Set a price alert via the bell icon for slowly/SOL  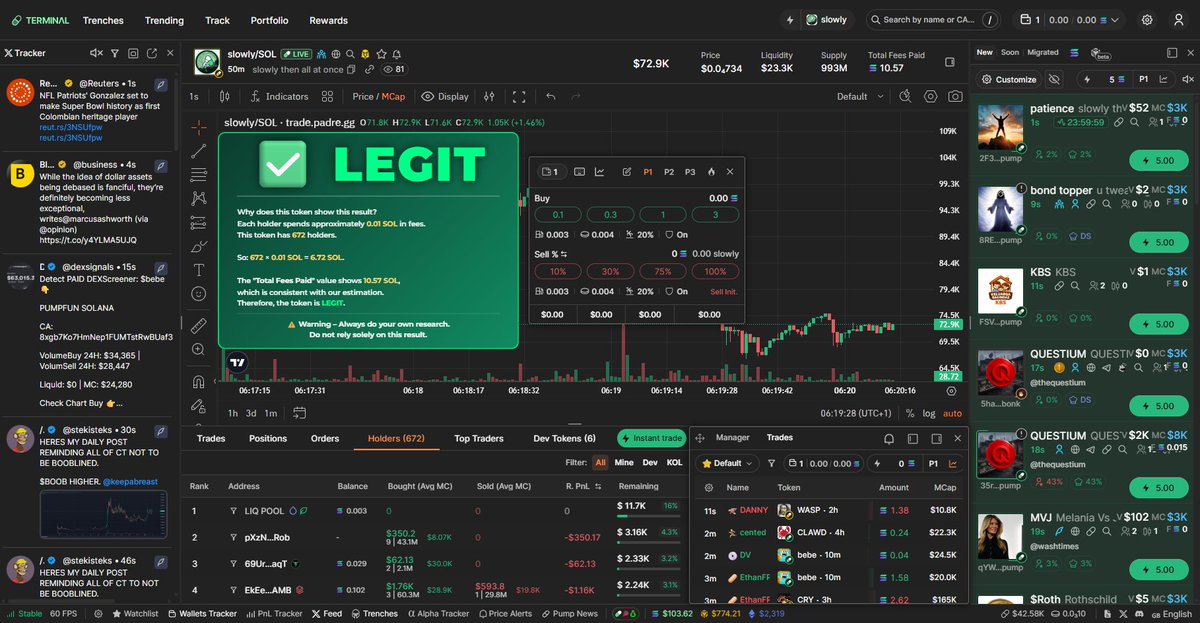tap(397, 54)
